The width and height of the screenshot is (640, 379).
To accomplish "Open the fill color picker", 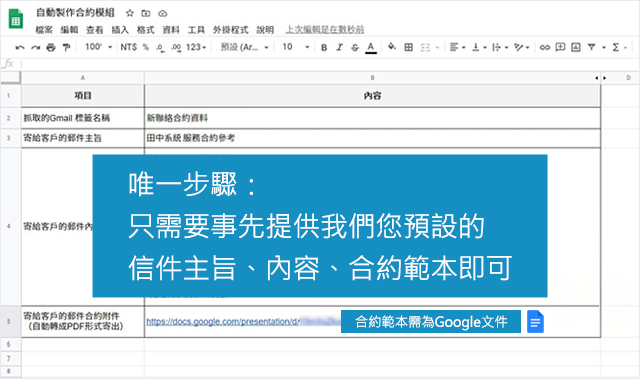I will pyautogui.click(x=392, y=47).
